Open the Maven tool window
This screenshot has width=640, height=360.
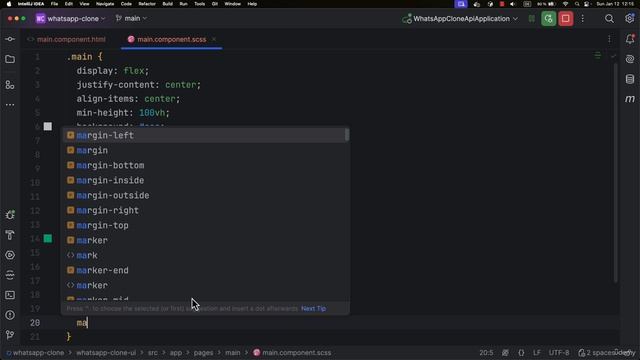(630, 99)
